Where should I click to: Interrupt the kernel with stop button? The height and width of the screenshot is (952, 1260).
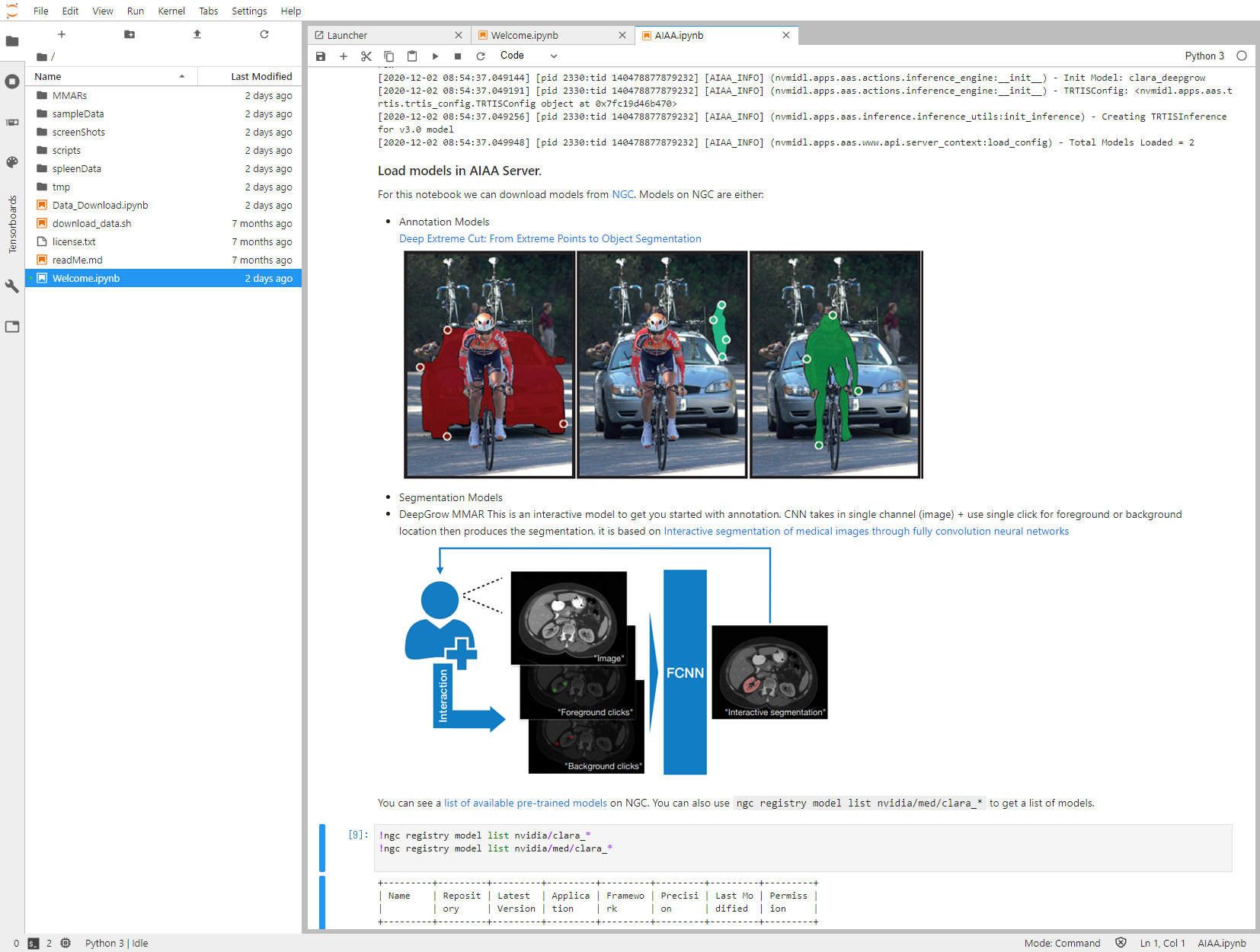458,56
